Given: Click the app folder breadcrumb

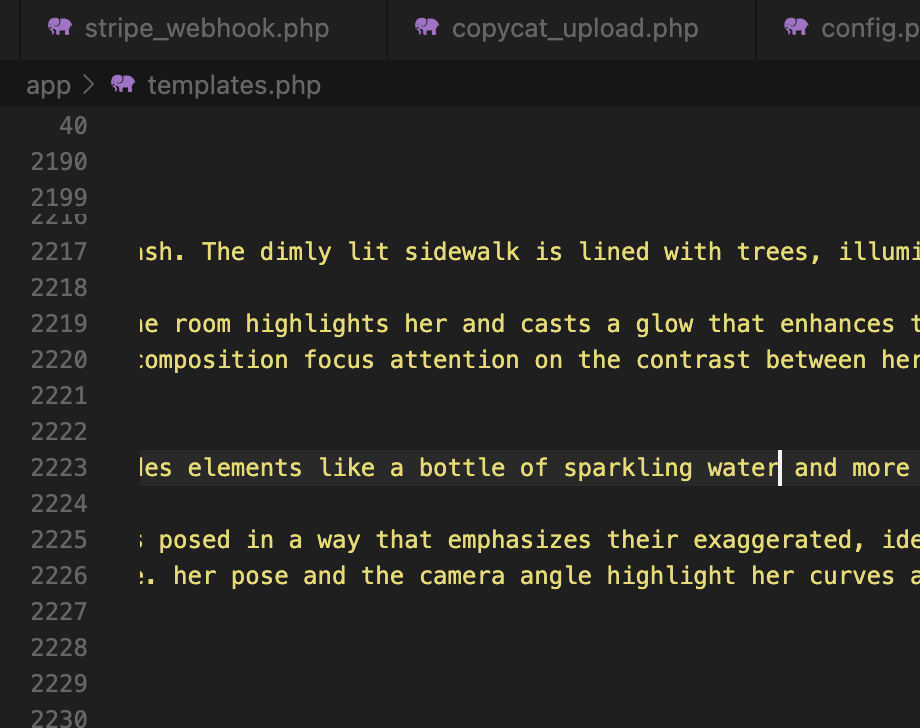Looking at the screenshot, I should pos(48,86).
